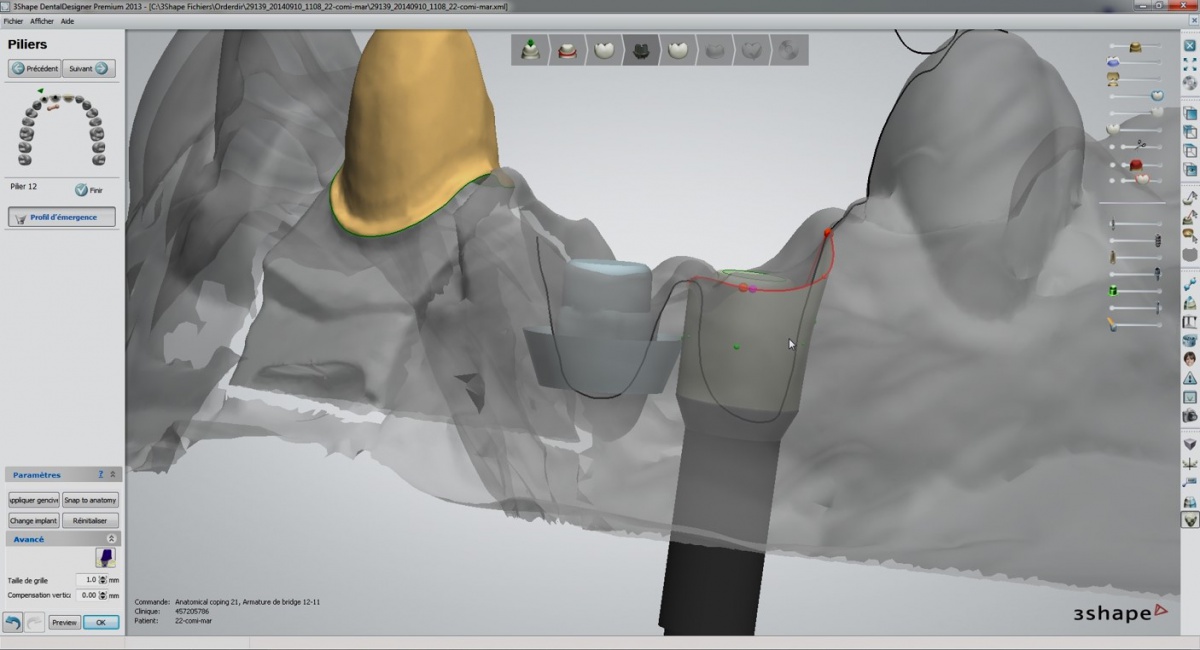
Task: Advance with the Suivant button
Action: click(88, 69)
